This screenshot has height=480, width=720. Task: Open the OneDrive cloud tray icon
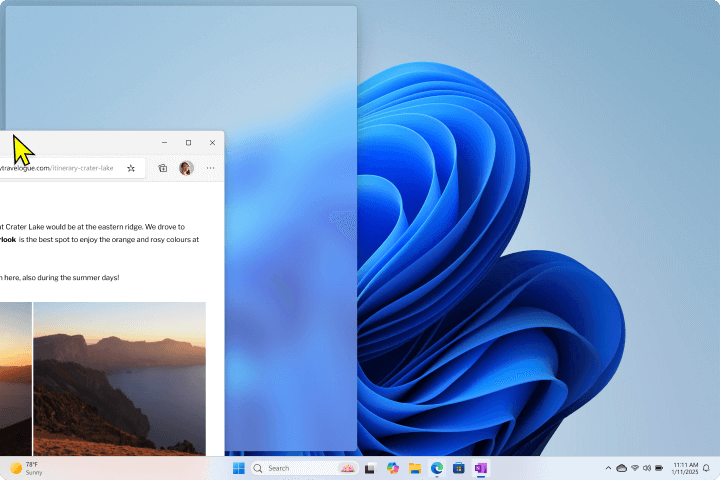tap(622, 468)
